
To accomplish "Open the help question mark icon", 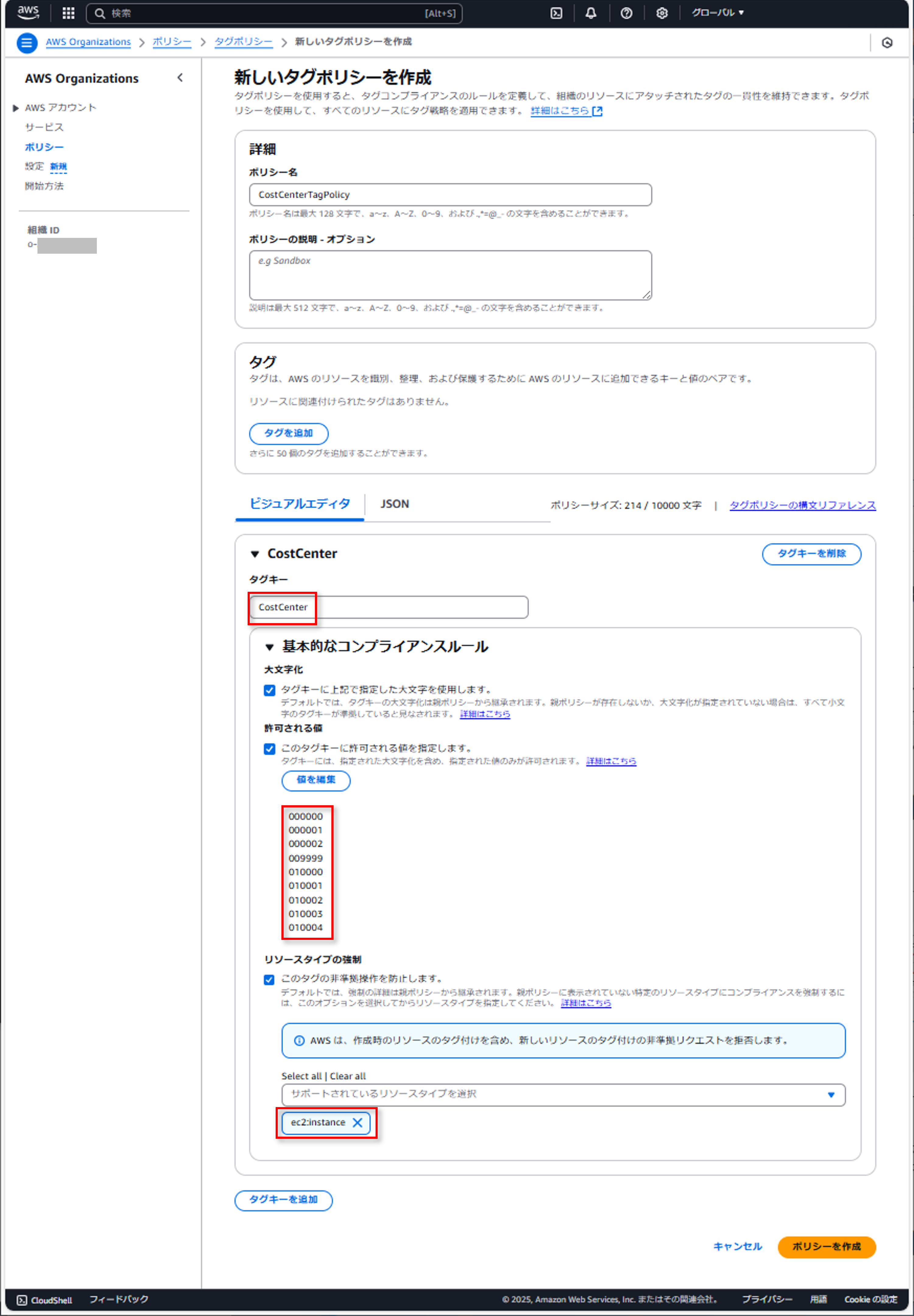I will click(x=626, y=13).
